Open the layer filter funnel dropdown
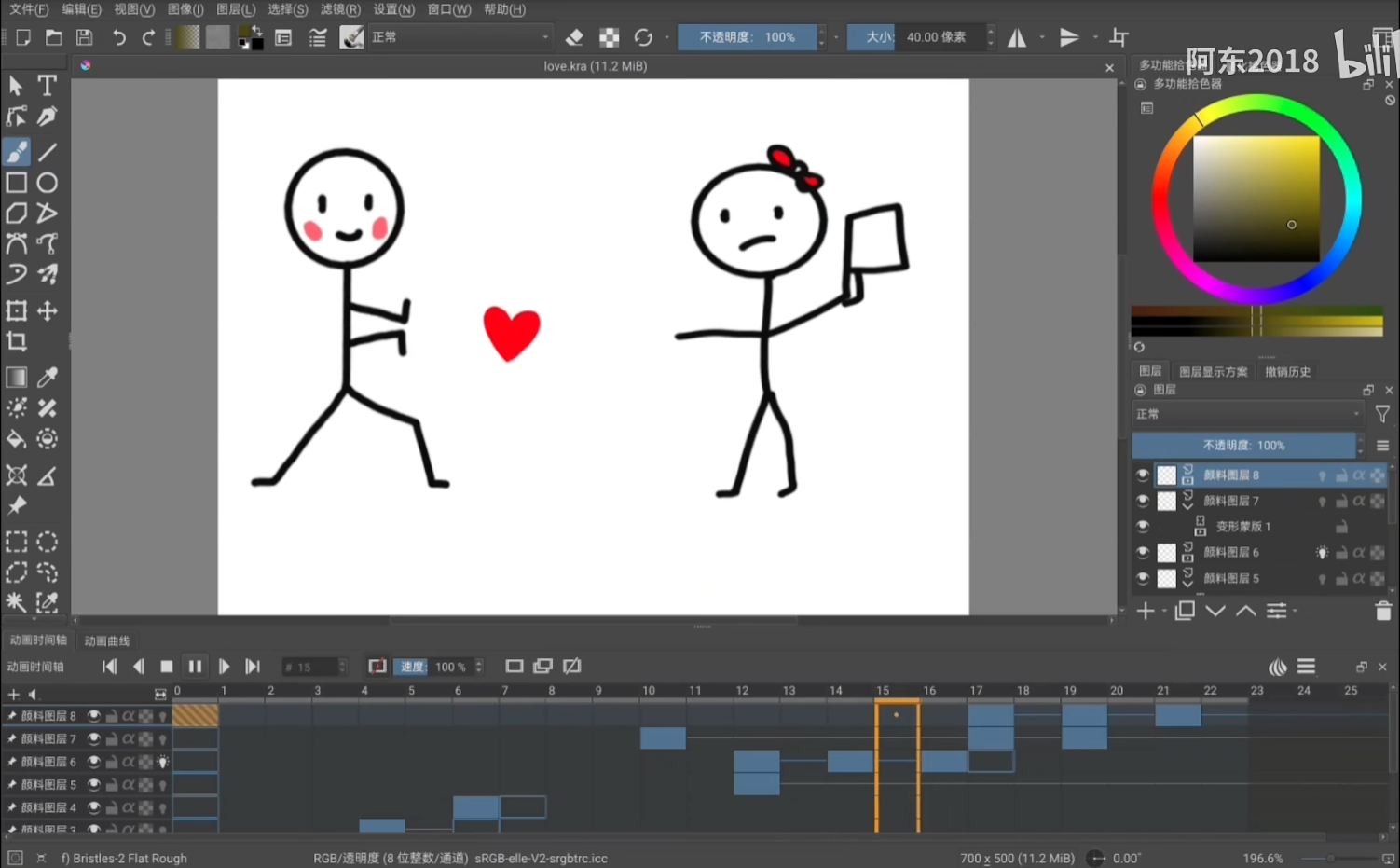Screen dimensions: 1400x868 (1382, 414)
